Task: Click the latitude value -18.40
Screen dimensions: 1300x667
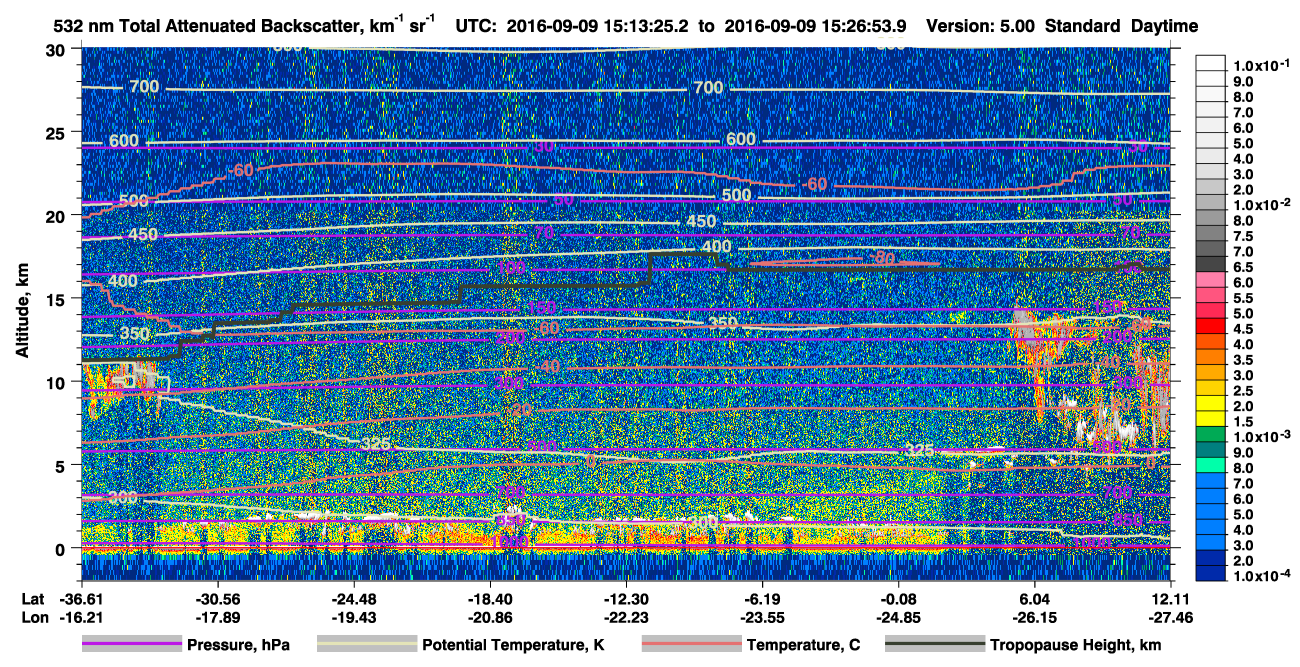Action: pyautogui.click(x=490, y=598)
